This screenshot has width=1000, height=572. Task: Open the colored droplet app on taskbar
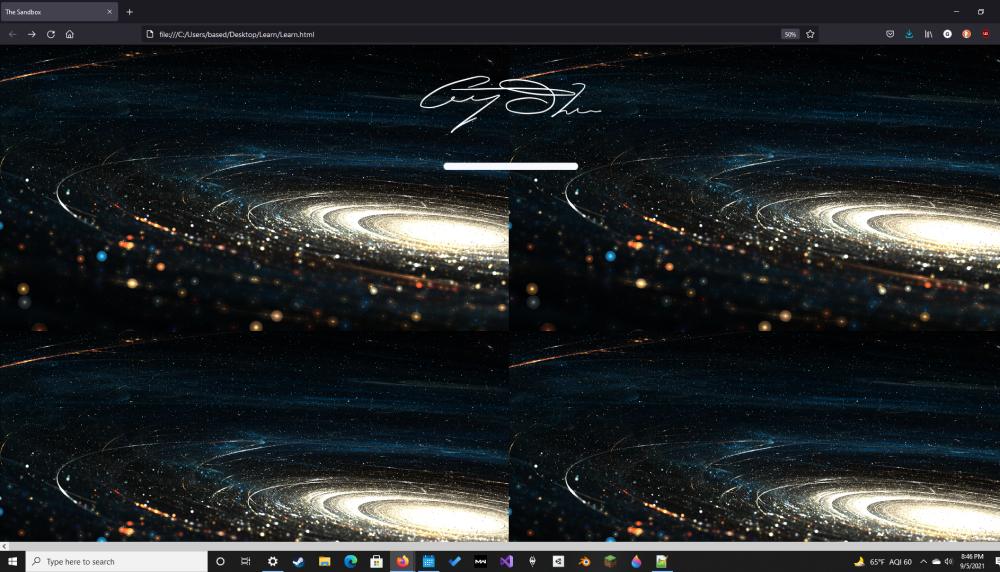point(636,561)
